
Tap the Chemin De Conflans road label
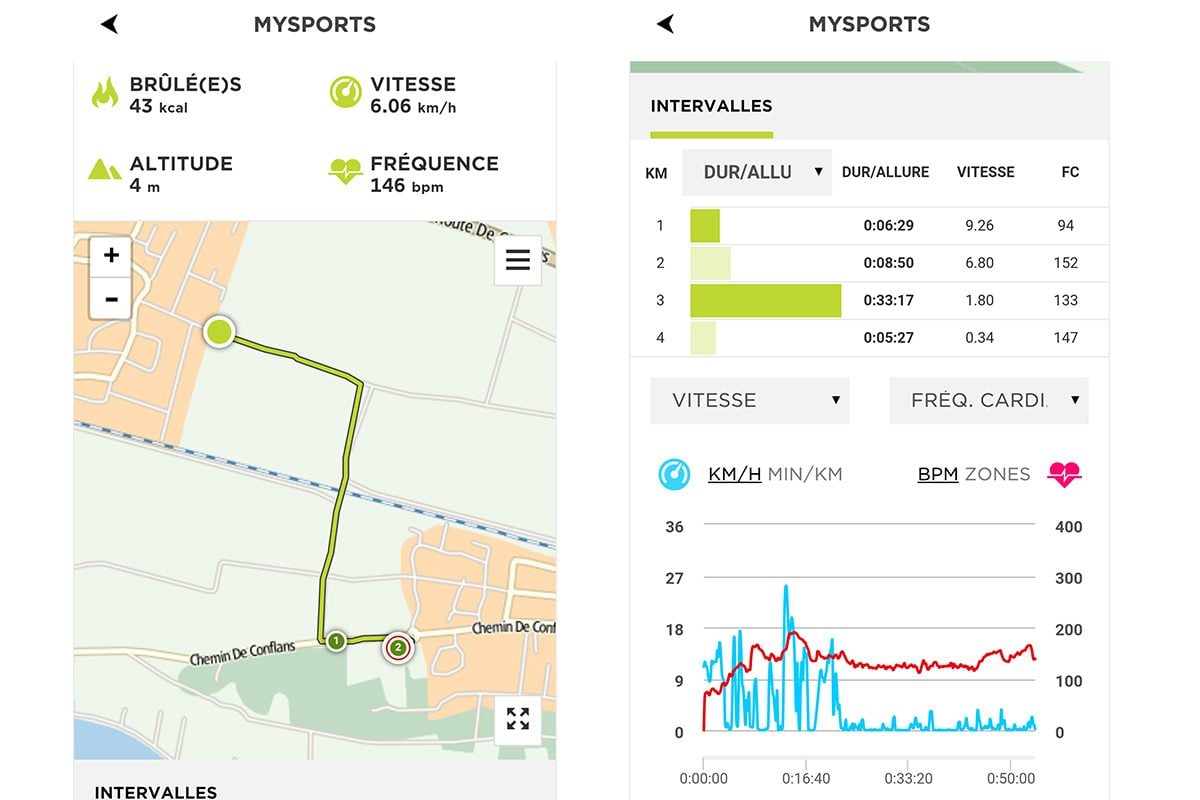243,653
